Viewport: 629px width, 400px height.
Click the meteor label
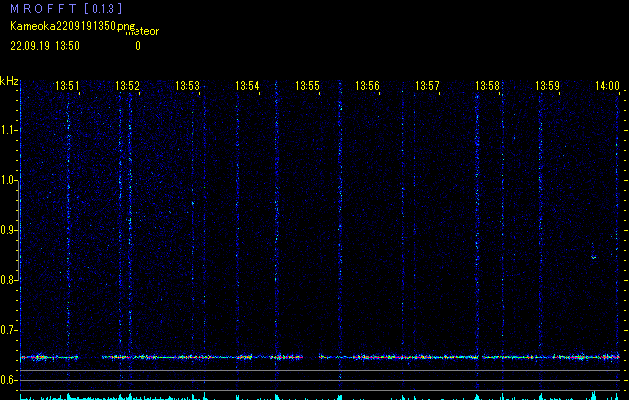tap(142, 31)
